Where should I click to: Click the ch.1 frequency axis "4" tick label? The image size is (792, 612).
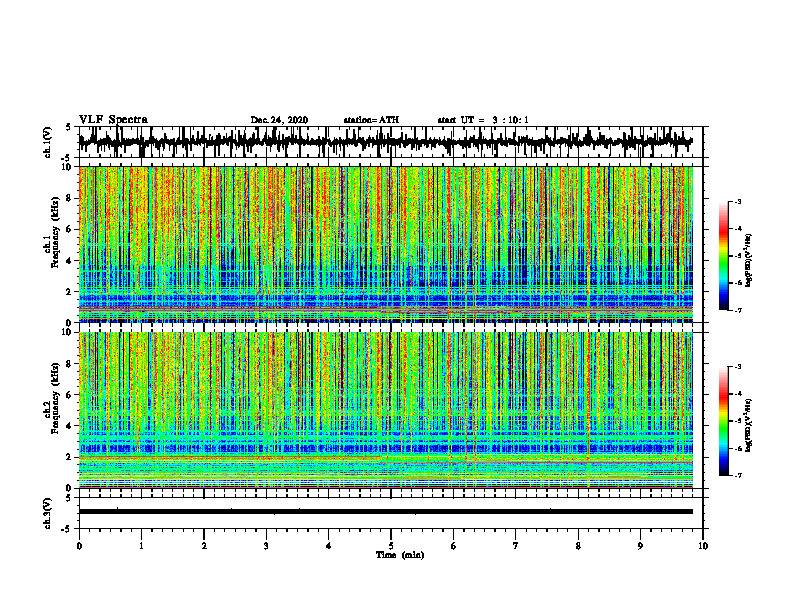(x=70, y=261)
